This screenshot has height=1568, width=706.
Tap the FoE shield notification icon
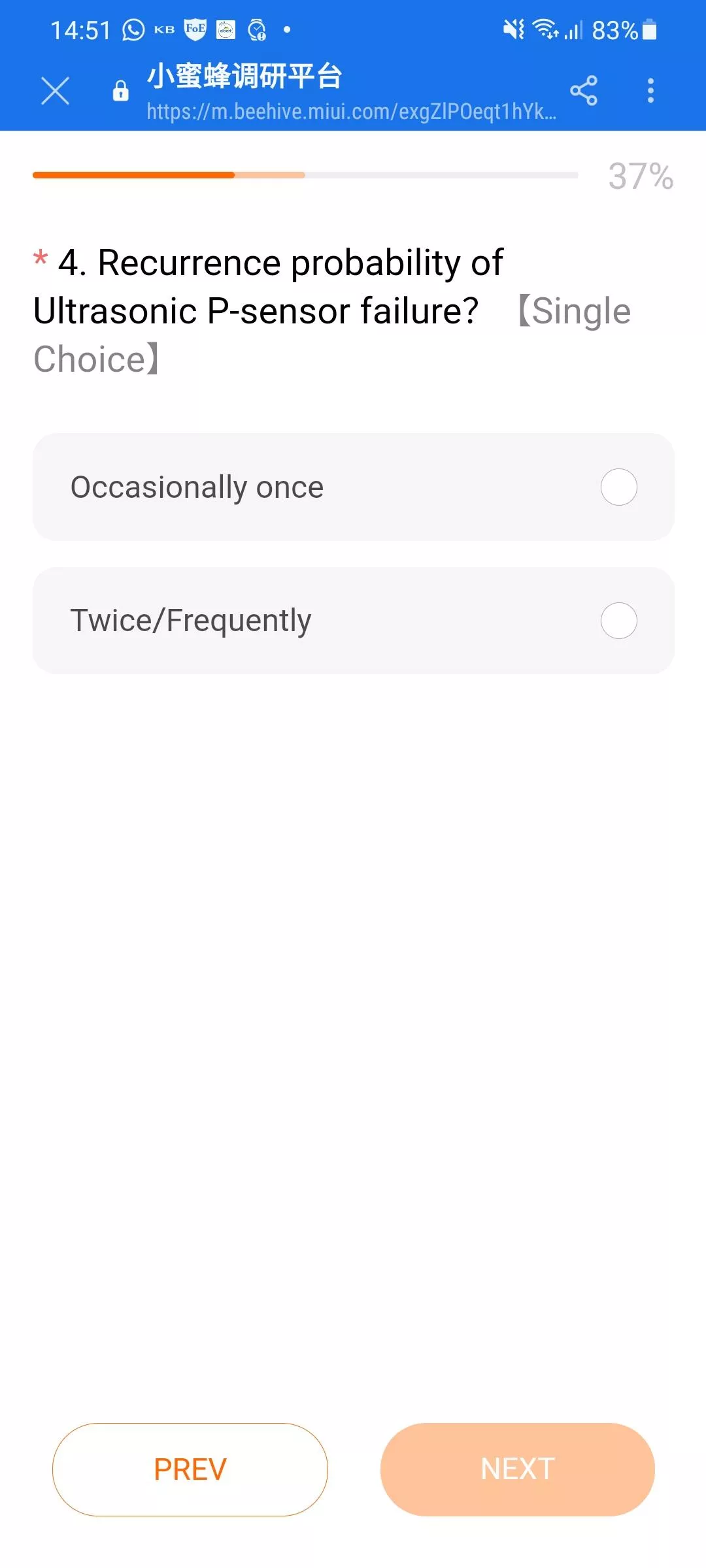195,29
